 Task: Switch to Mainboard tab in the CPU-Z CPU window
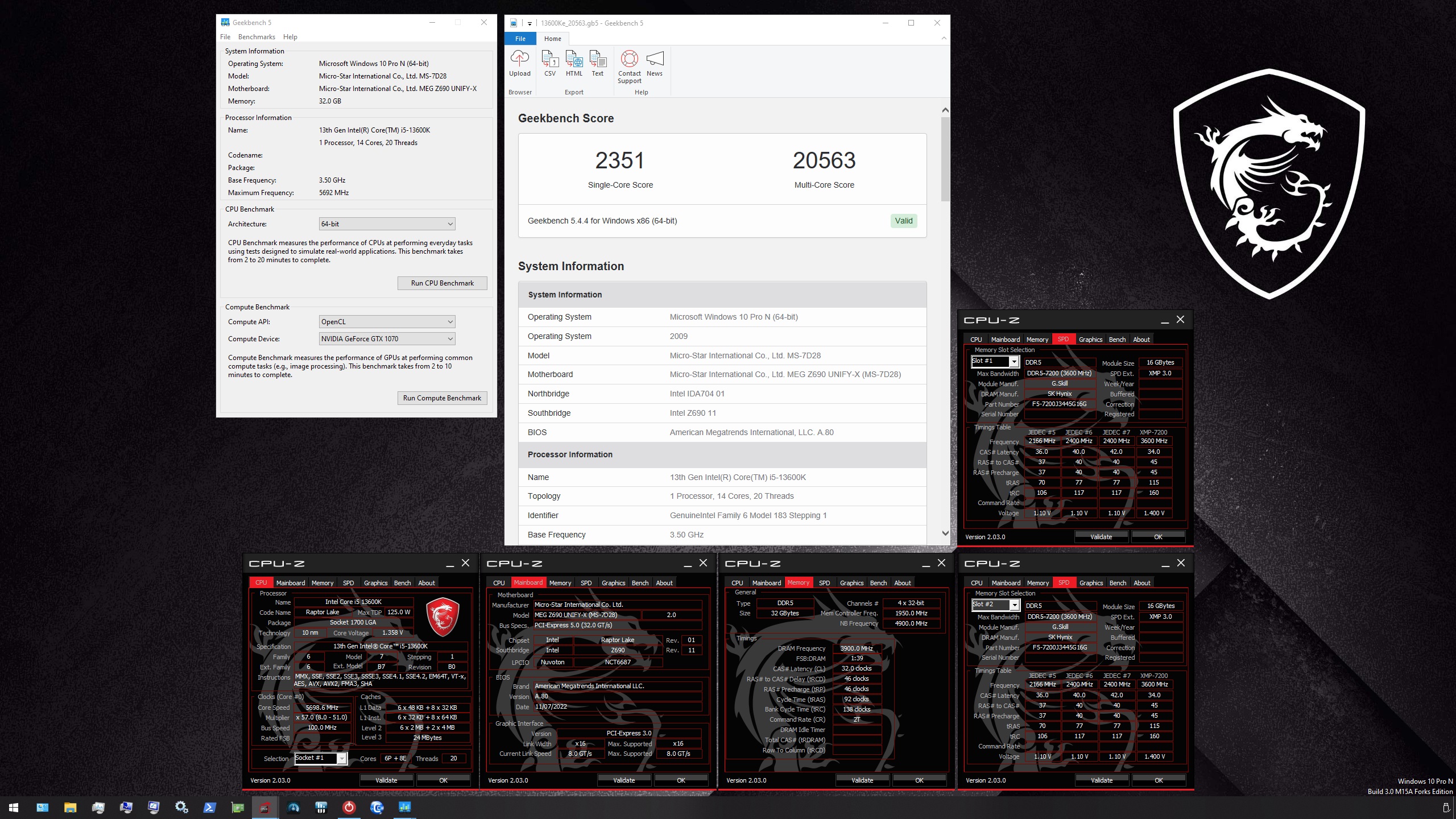[291, 583]
